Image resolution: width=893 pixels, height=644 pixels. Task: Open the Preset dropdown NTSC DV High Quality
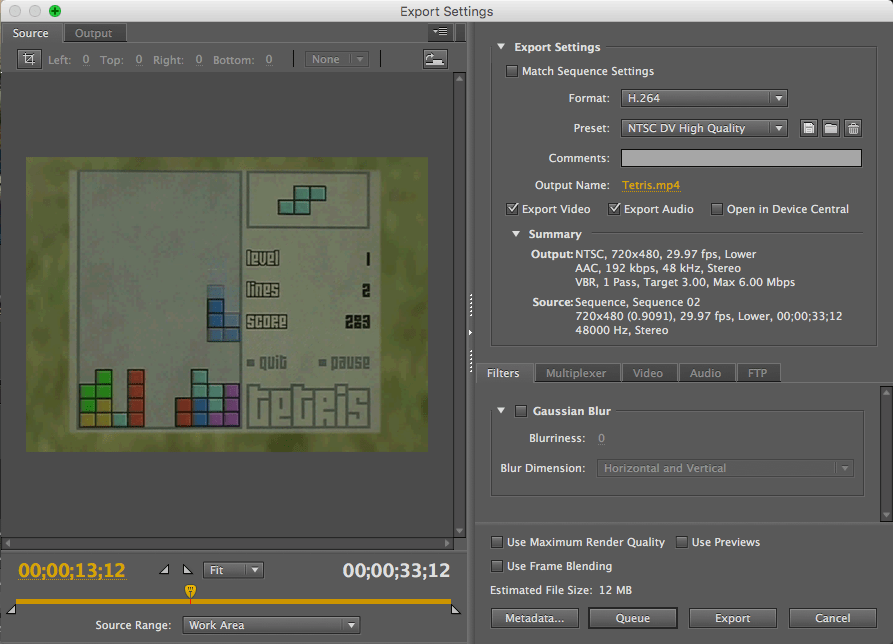pyautogui.click(x=704, y=128)
